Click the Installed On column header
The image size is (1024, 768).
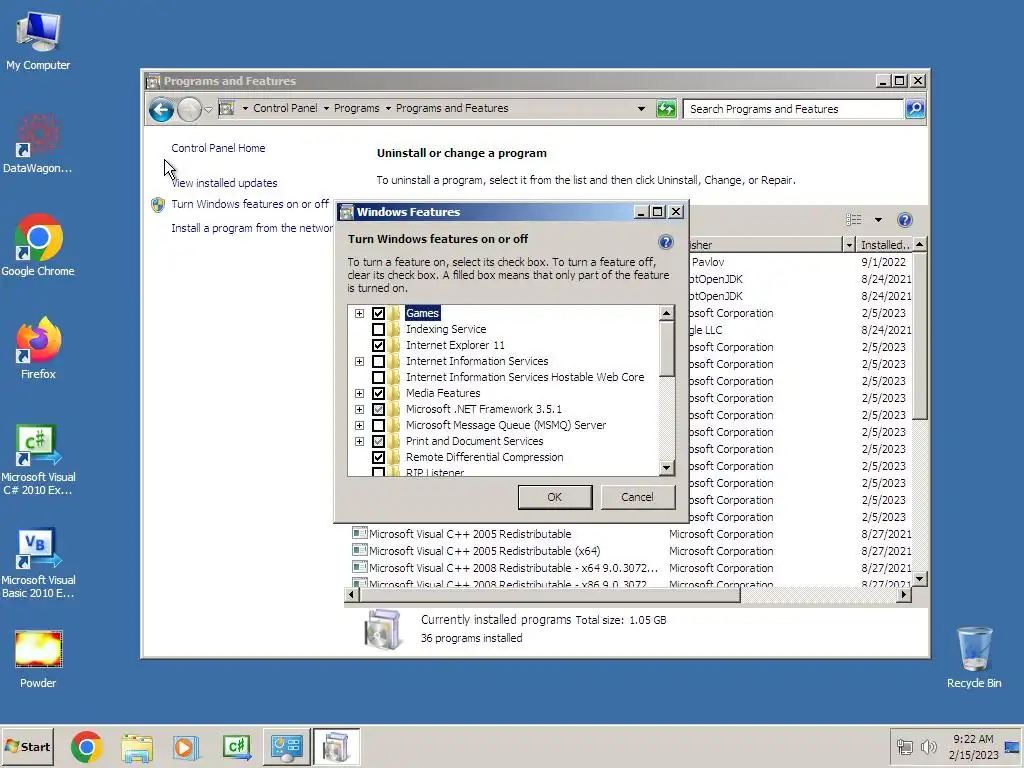pyautogui.click(x=884, y=245)
